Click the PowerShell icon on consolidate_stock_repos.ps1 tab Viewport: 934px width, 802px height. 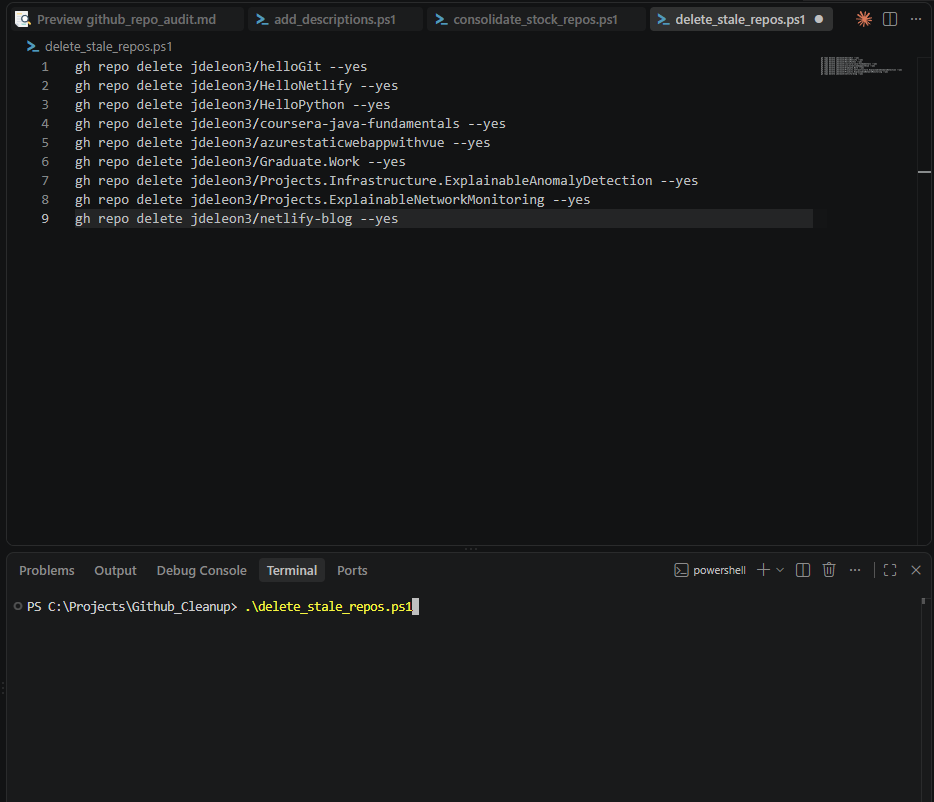tap(441, 20)
